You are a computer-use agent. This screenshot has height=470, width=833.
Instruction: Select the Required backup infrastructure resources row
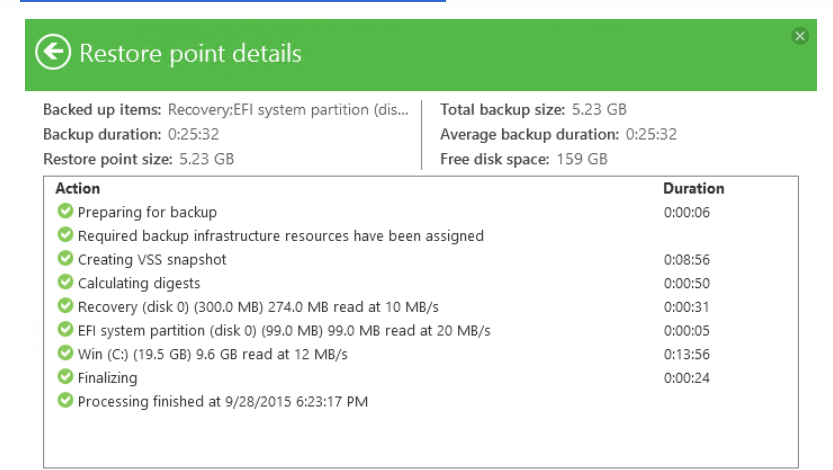click(x=280, y=236)
